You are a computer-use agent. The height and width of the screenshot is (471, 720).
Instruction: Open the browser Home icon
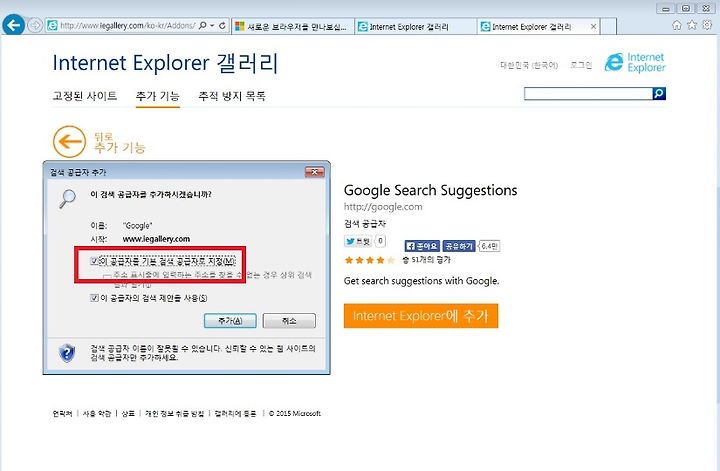coord(677,25)
